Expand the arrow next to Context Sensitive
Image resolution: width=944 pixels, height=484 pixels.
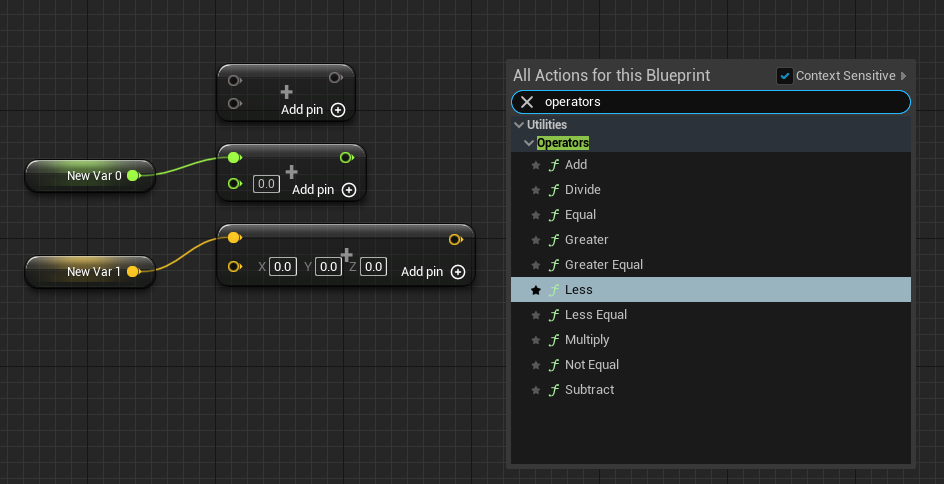[x=903, y=76]
